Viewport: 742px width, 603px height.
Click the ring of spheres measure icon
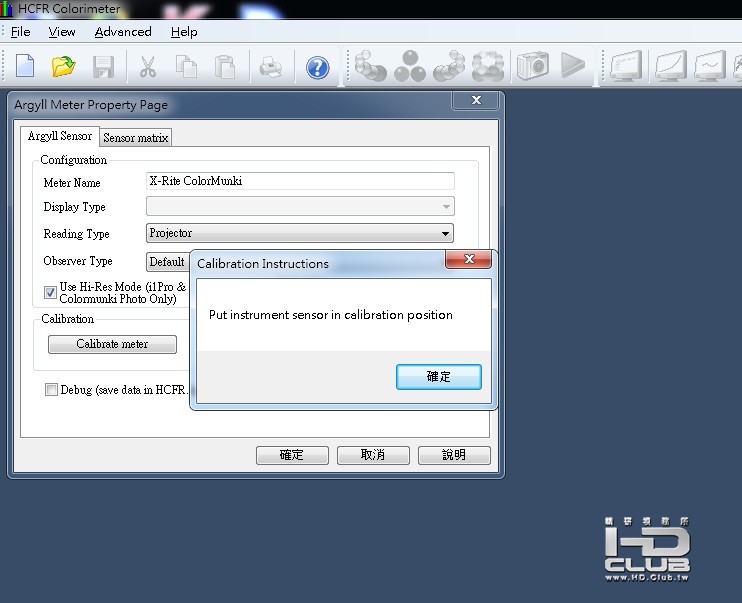(x=488, y=66)
